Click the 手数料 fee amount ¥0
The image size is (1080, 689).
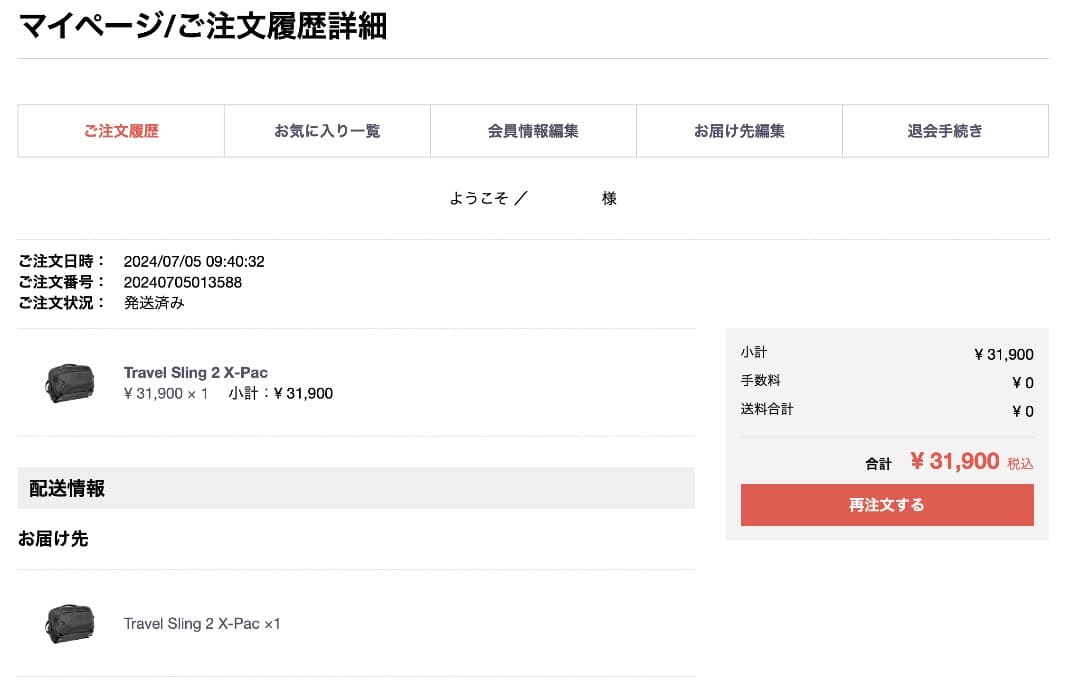(1023, 381)
